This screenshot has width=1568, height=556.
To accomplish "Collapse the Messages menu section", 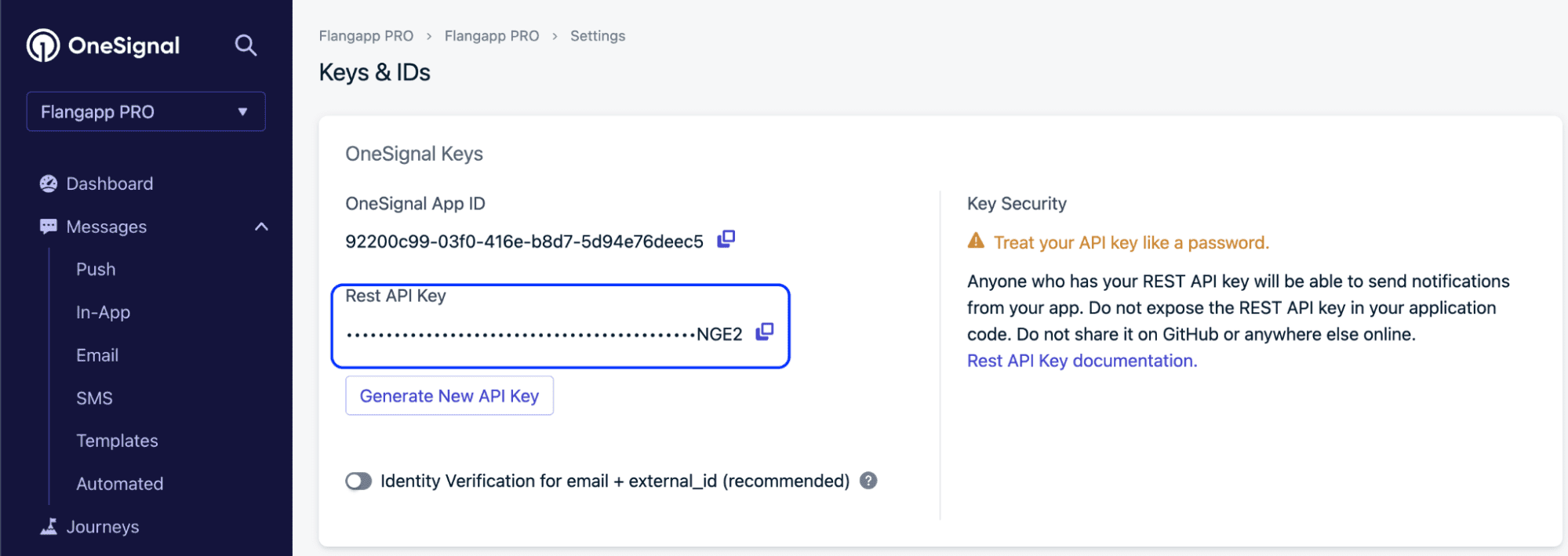I will (261, 227).
